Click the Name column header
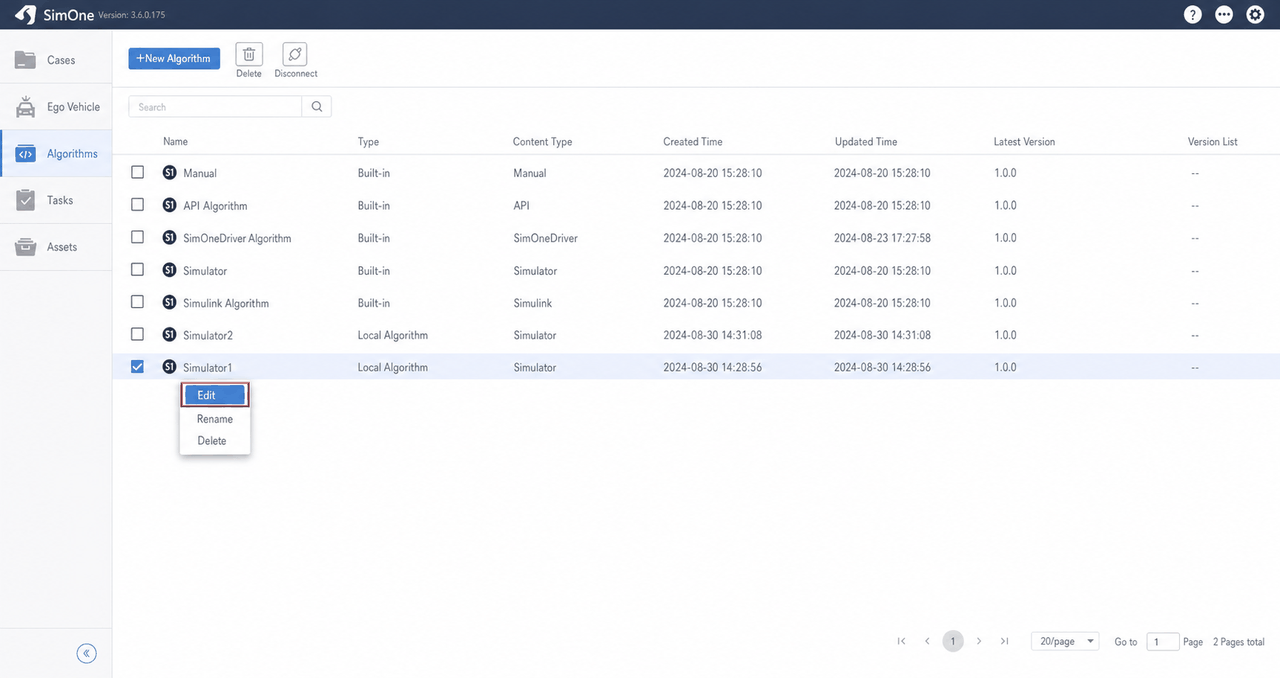 coord(175,142)
